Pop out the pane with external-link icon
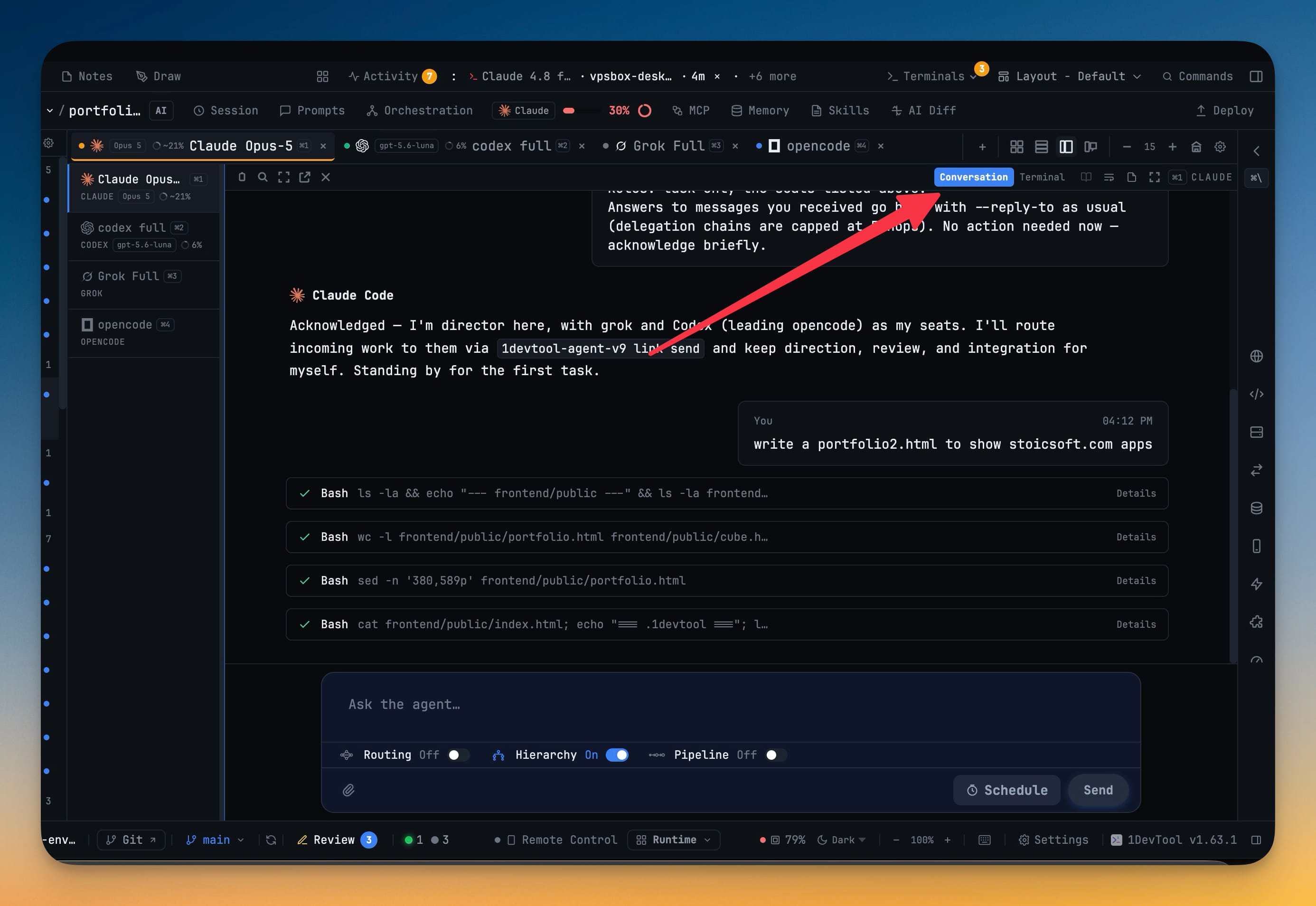This screenshot has height=906, width=1316. [305, 177]
